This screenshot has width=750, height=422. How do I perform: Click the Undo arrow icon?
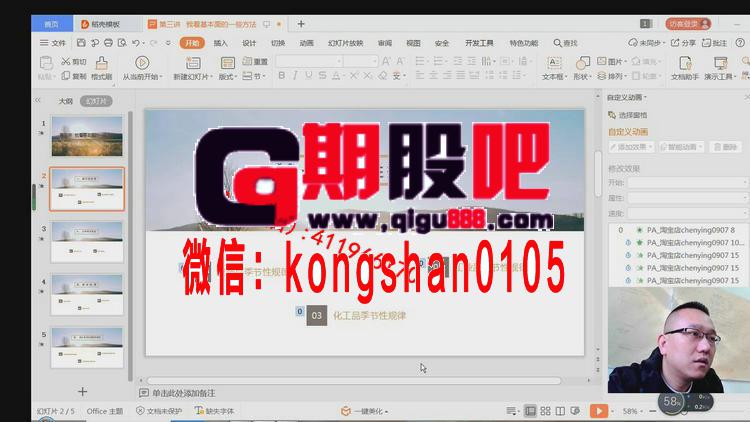(136, 43)
